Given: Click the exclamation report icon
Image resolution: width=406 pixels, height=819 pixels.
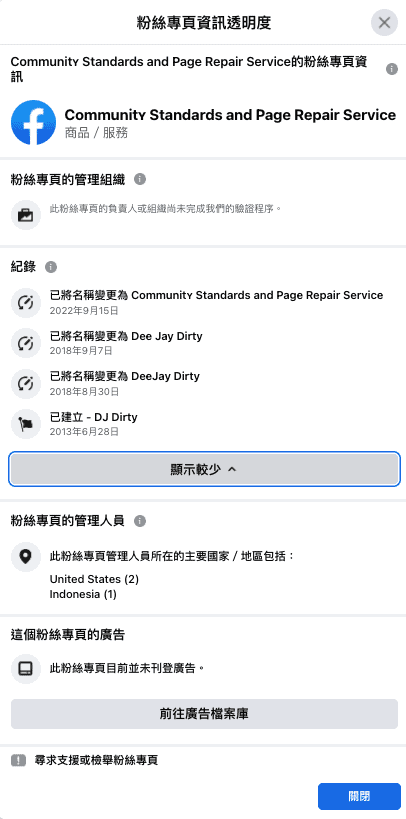Looking at the screenshot, I should [18, 760].
